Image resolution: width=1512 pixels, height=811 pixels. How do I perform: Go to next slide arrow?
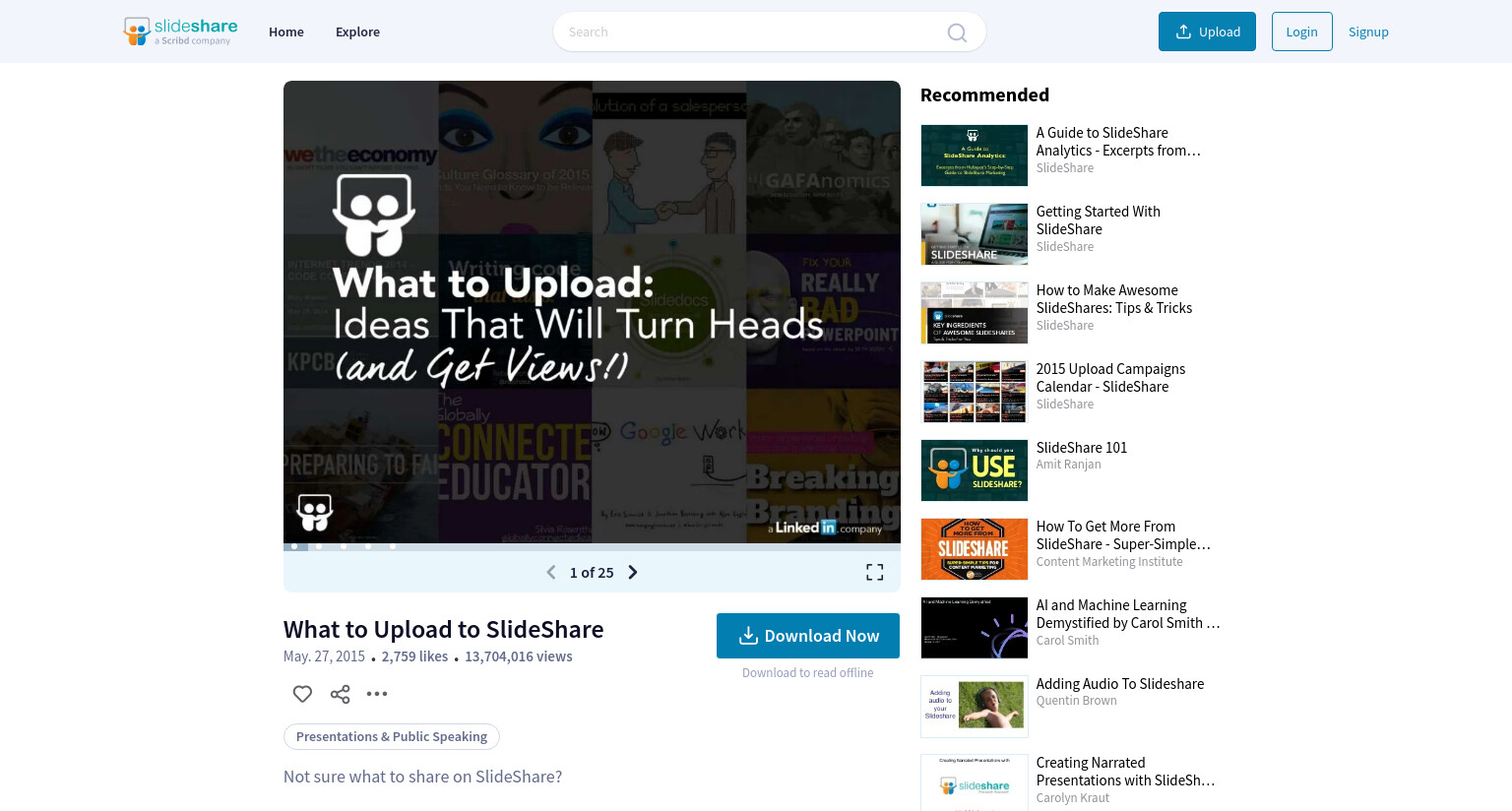[633, 572]
